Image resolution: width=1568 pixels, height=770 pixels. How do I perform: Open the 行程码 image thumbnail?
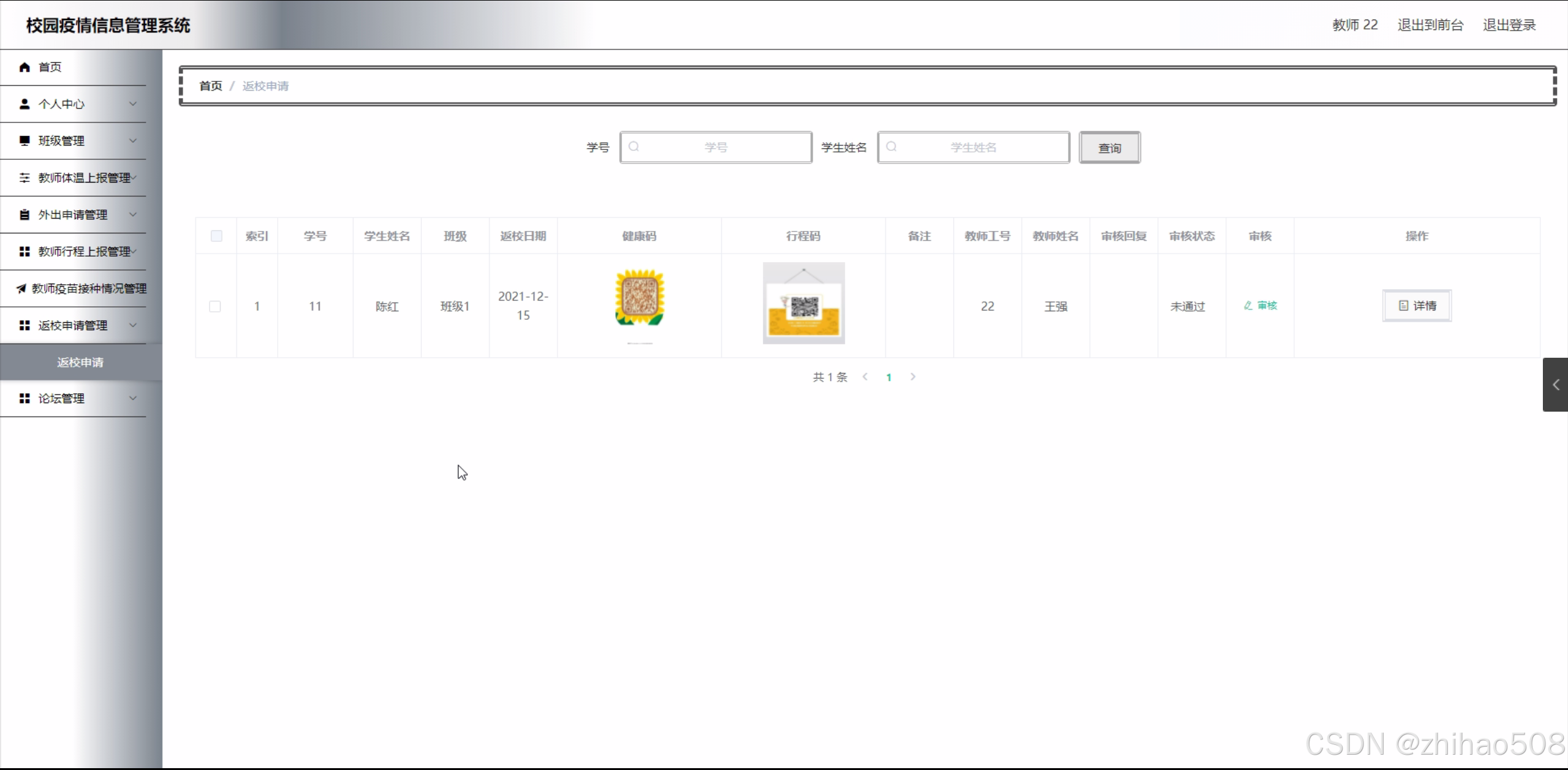tap(803, 303)
